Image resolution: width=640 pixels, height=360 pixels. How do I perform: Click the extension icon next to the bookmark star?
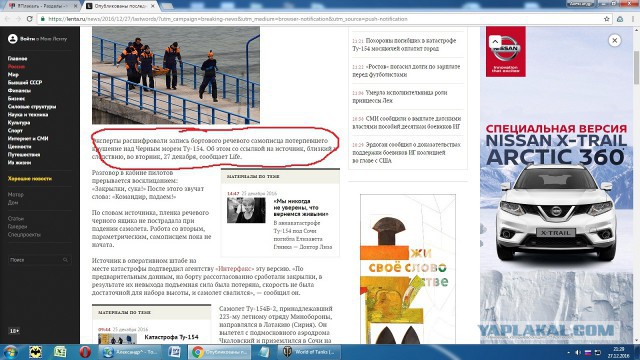pos(620,19)
